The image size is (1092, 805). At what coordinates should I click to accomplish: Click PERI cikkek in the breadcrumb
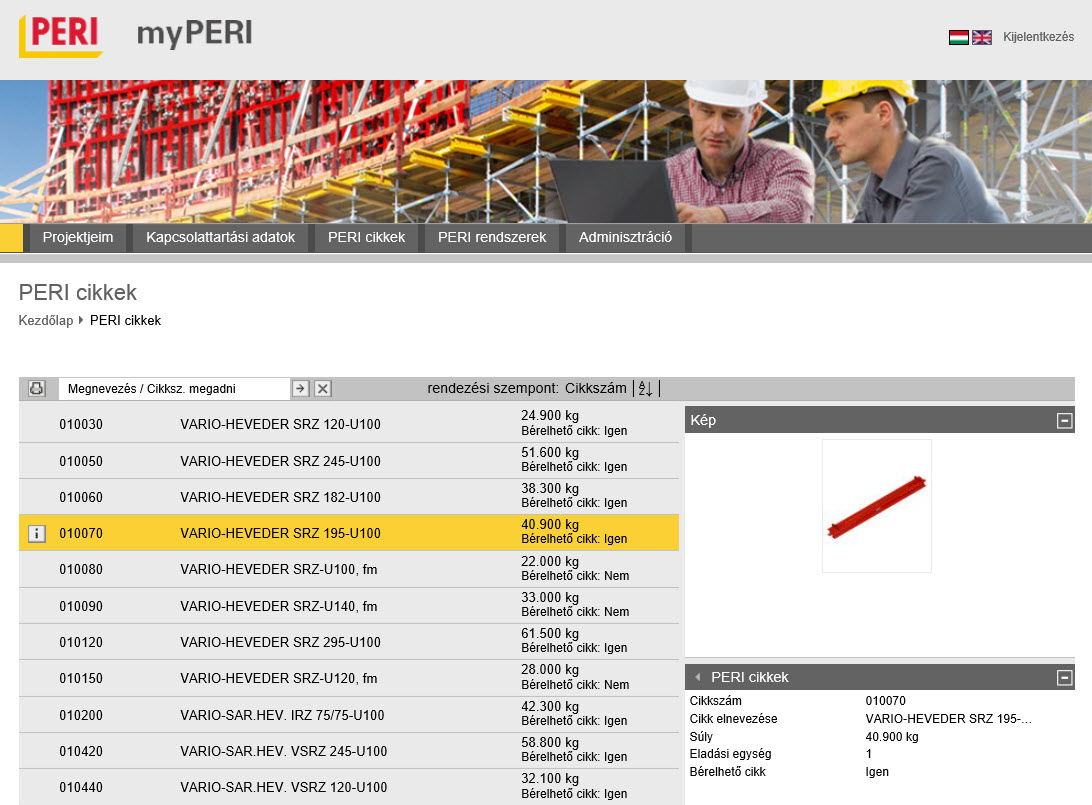[125, 320]
